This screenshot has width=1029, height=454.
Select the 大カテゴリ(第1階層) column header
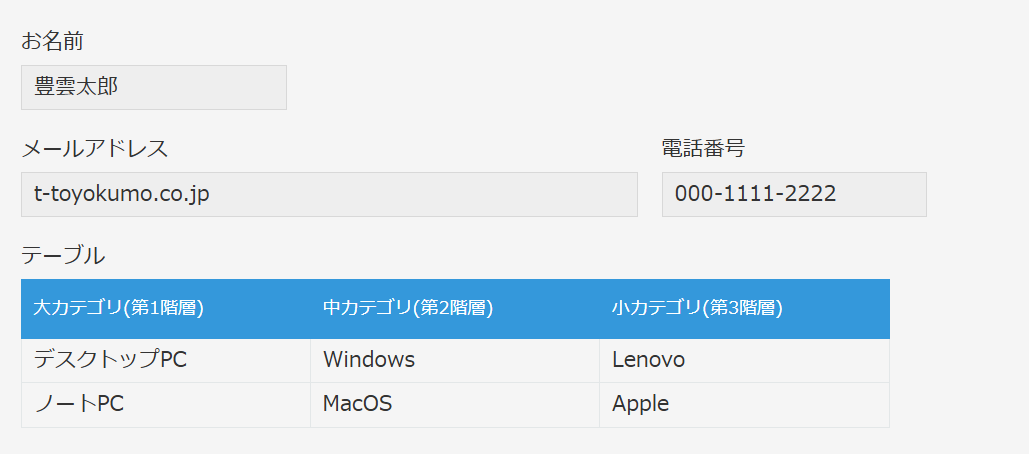165,309
